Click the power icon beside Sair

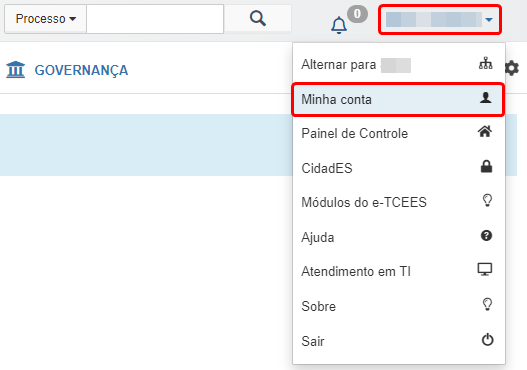coord(488,339)
